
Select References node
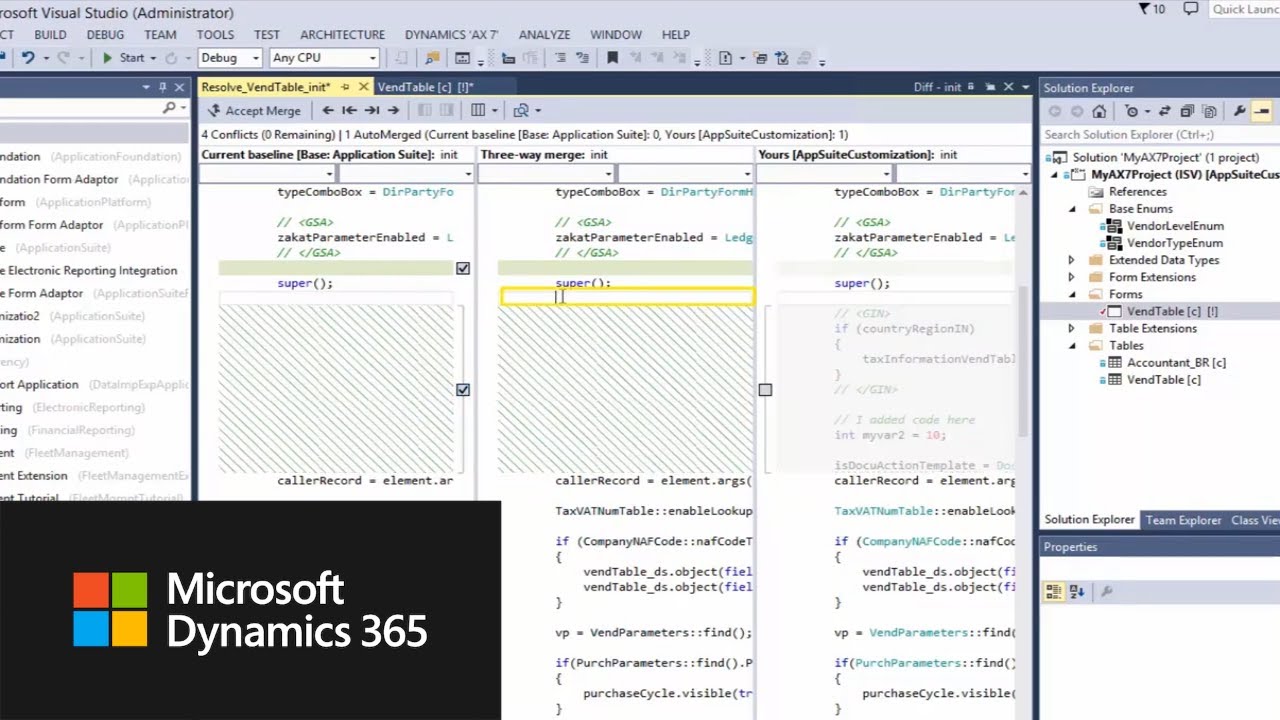[1137, 192]
